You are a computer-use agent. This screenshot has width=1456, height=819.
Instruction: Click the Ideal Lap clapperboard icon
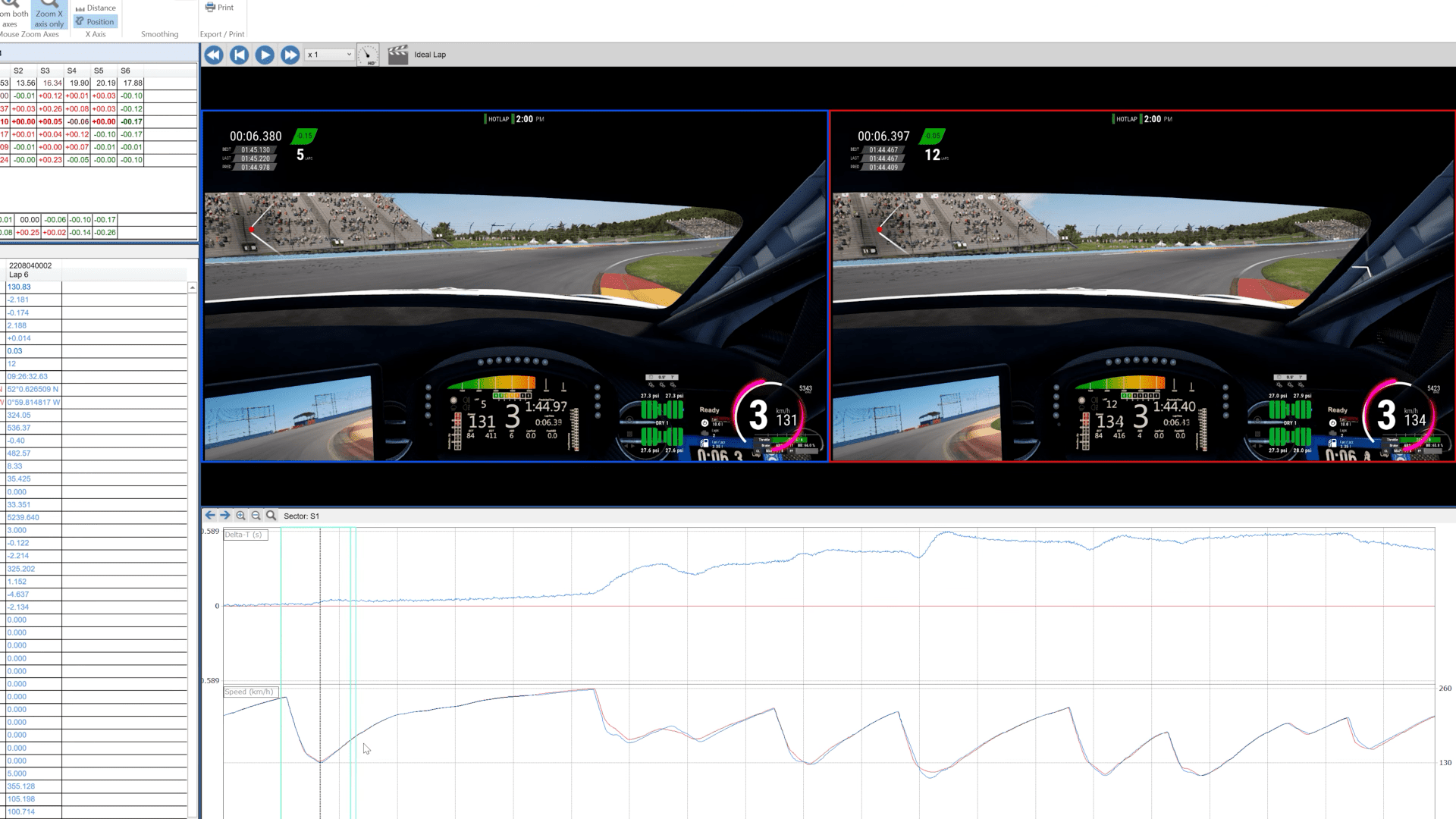397,54
